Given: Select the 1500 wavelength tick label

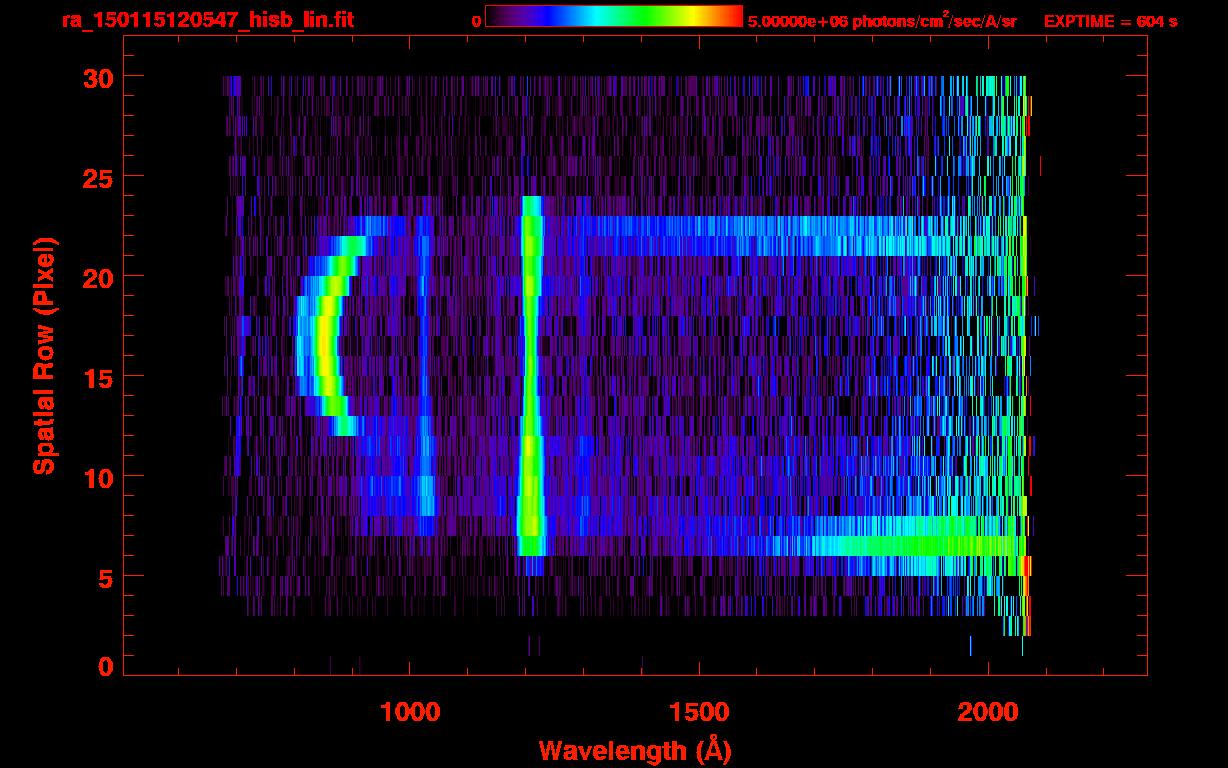Looking at the screenshot, I should point(699,712).
